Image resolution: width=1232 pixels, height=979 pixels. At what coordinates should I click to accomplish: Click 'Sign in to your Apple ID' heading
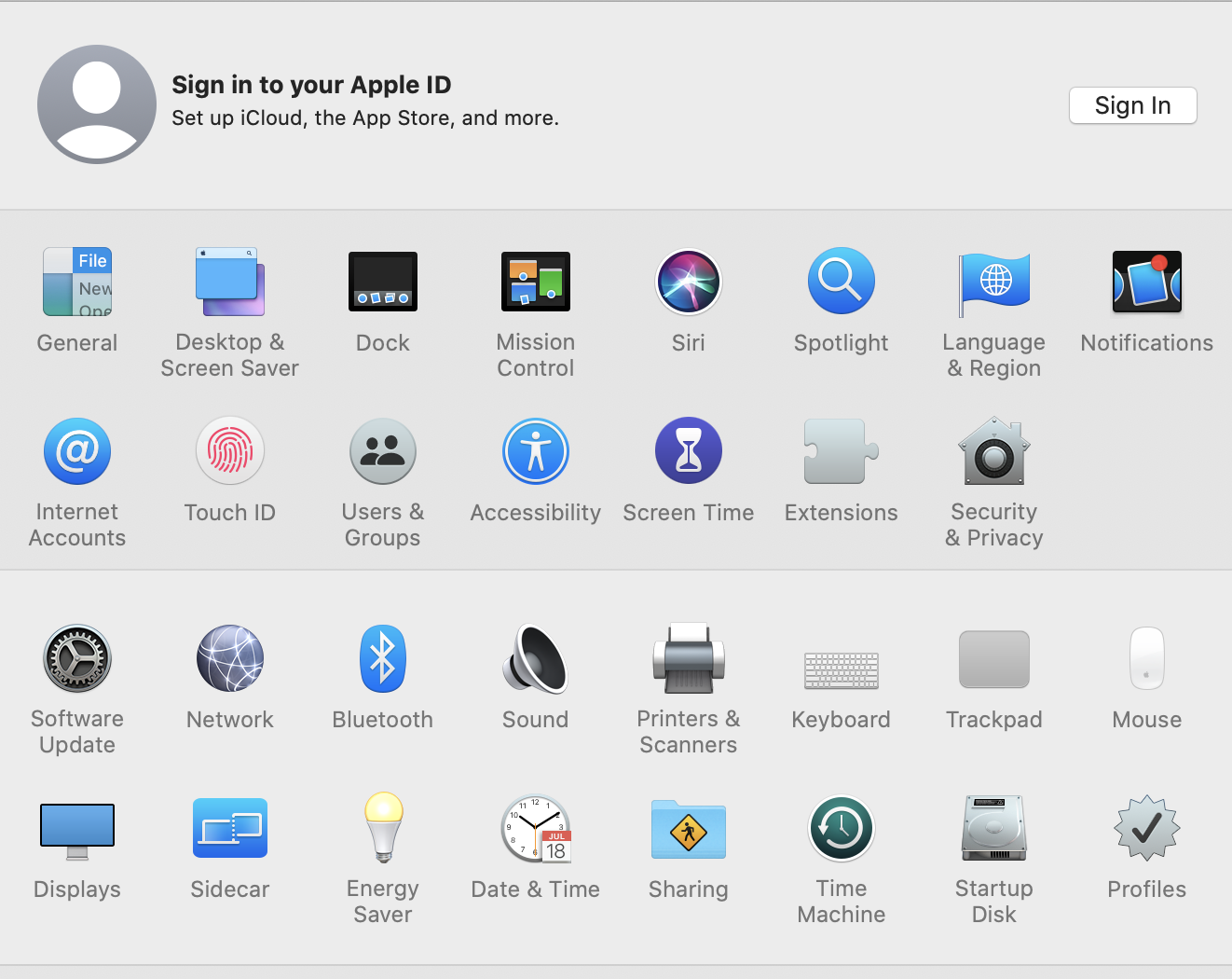pyautogui.click(x=311, y=85)
